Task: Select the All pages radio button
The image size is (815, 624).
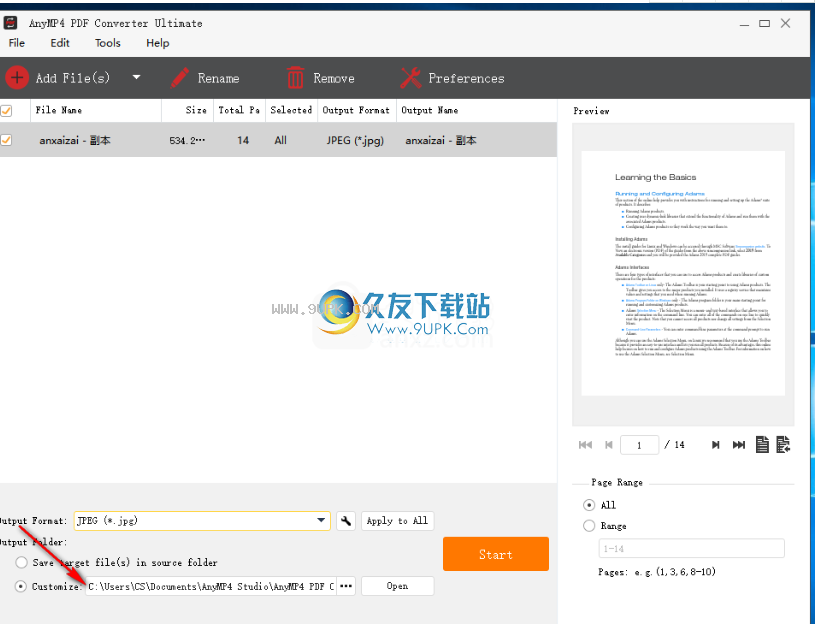Action: coord(589,505)
